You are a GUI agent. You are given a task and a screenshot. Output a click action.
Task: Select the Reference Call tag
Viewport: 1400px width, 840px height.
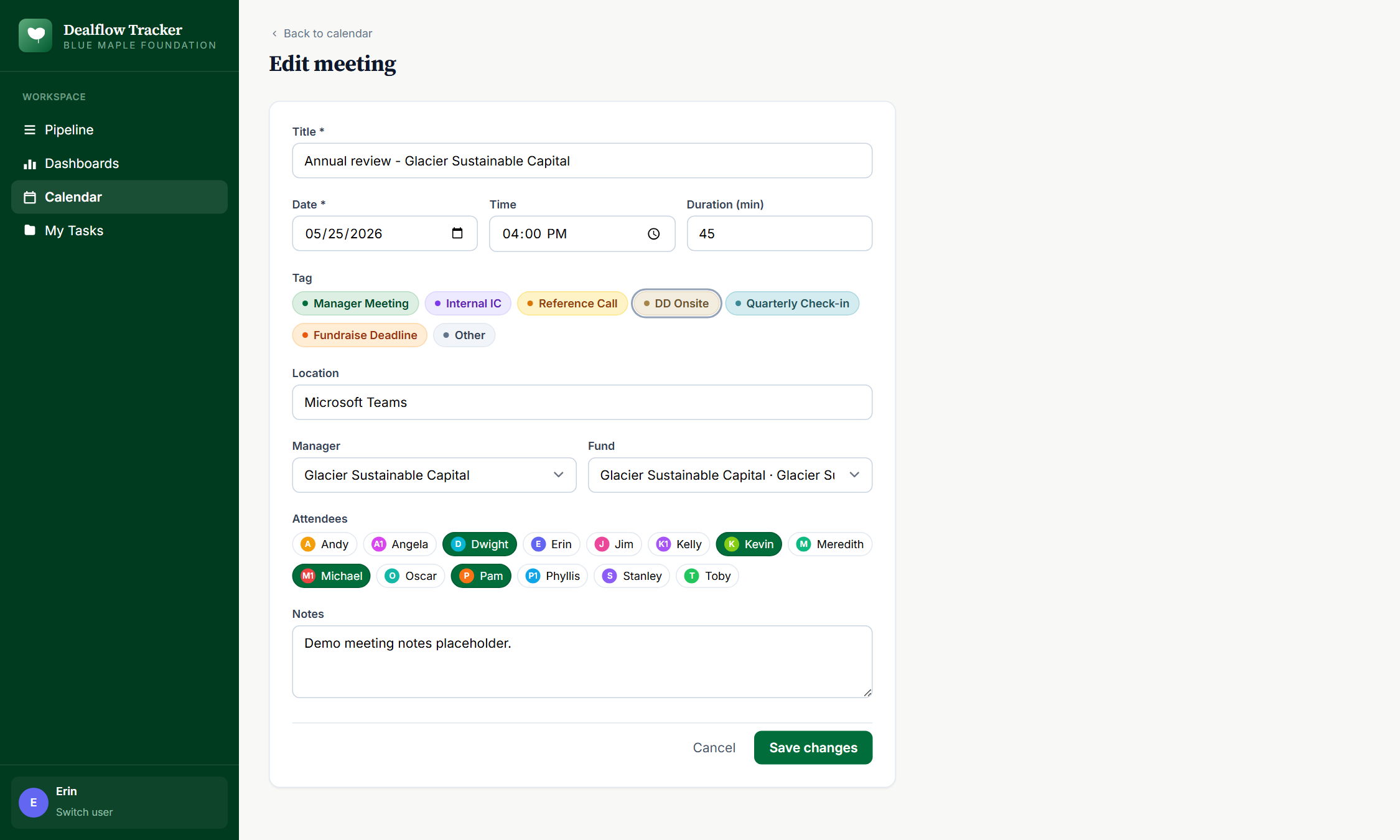click(x=572, y=304)
